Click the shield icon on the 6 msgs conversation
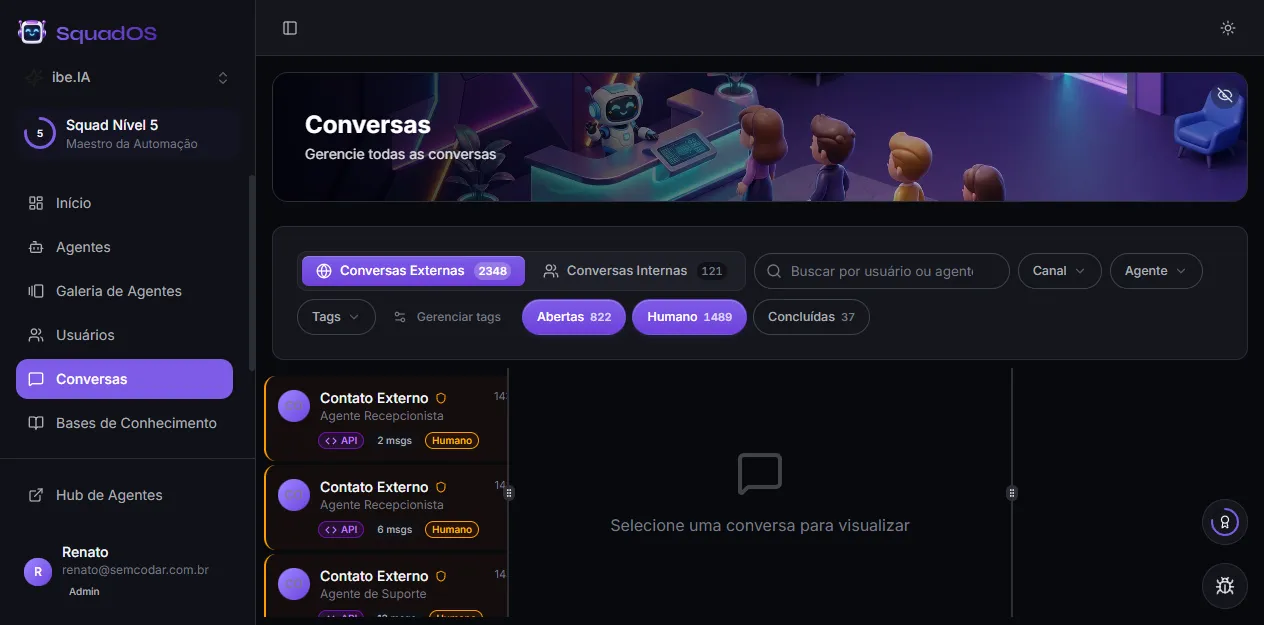The height and width of the screenshot is (625, 1264). (441, 487)
